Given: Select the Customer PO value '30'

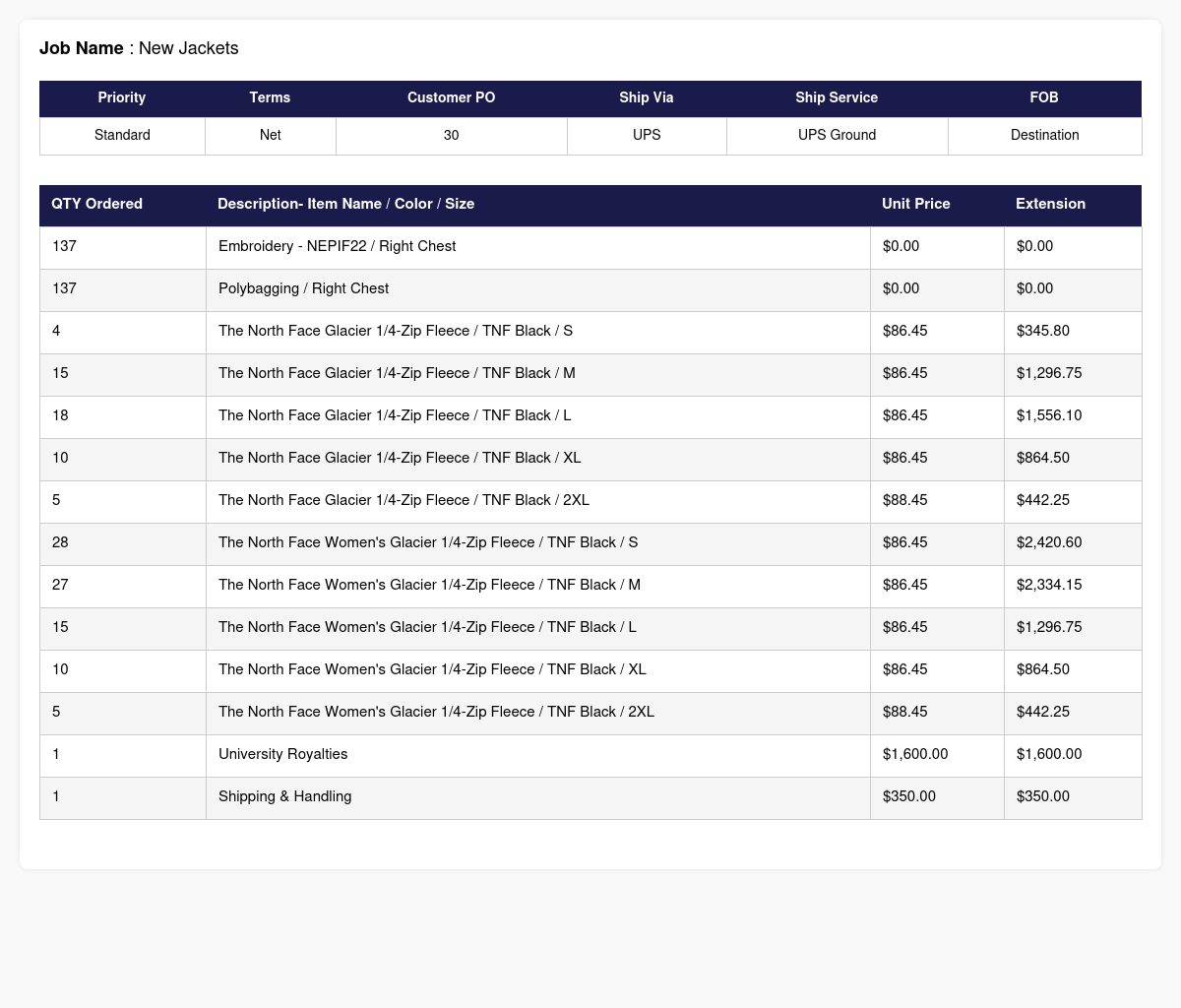Looking at the screenshot, I should point(452,135).
